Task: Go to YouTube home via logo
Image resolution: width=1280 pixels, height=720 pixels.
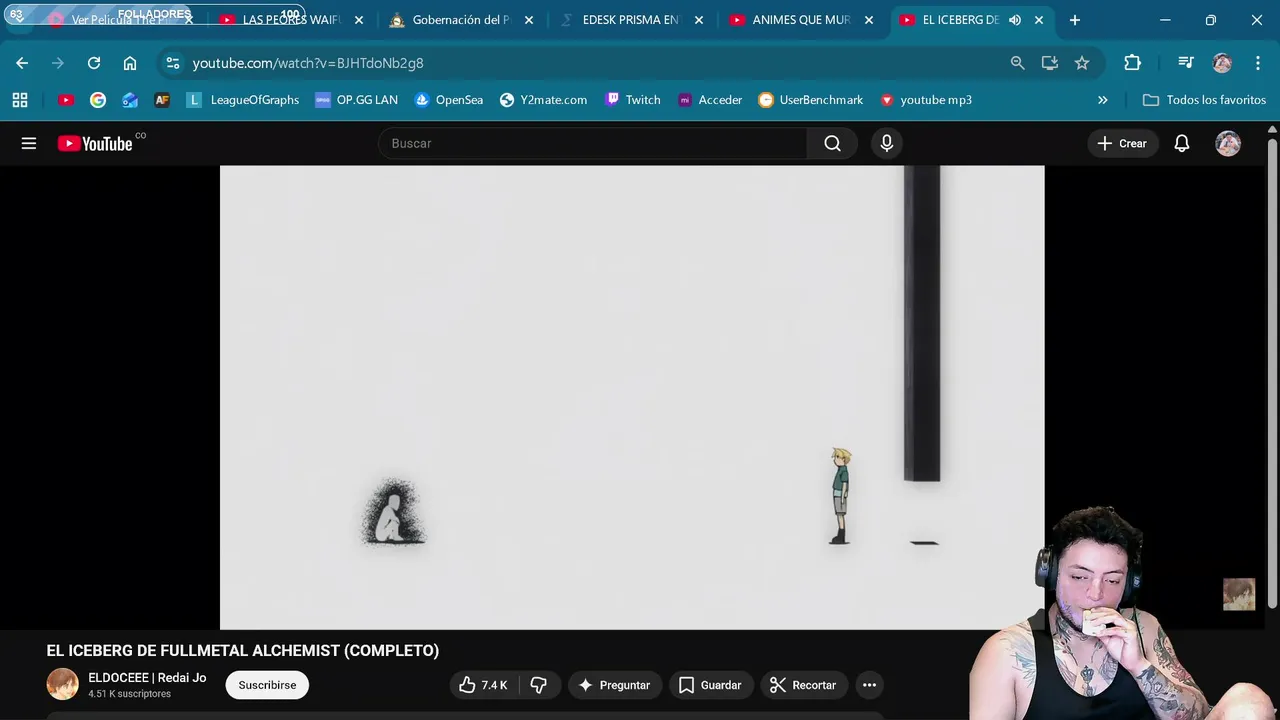Action: pos(95,143)
